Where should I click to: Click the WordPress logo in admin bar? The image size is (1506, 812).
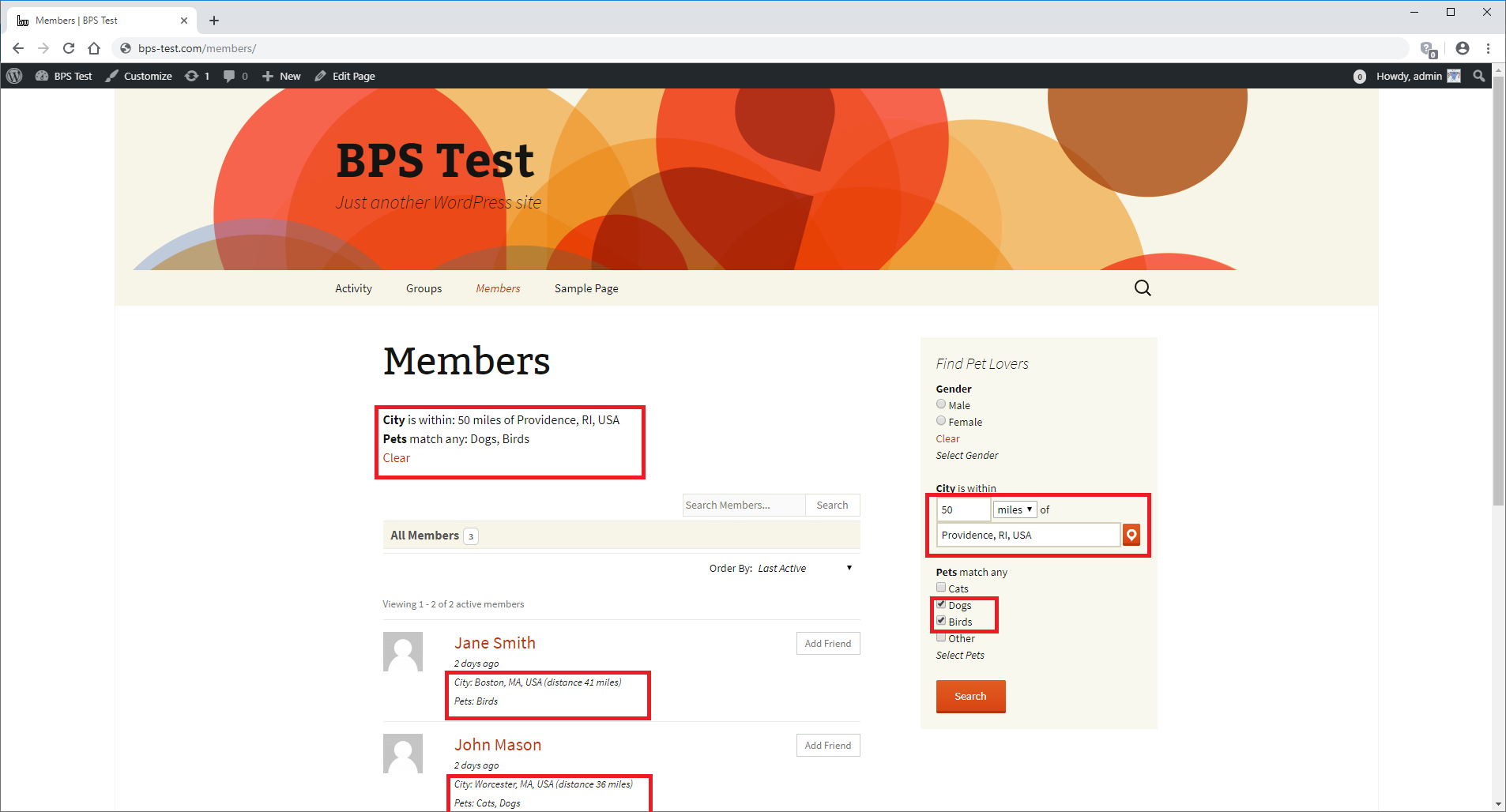(x=14, y=76)
